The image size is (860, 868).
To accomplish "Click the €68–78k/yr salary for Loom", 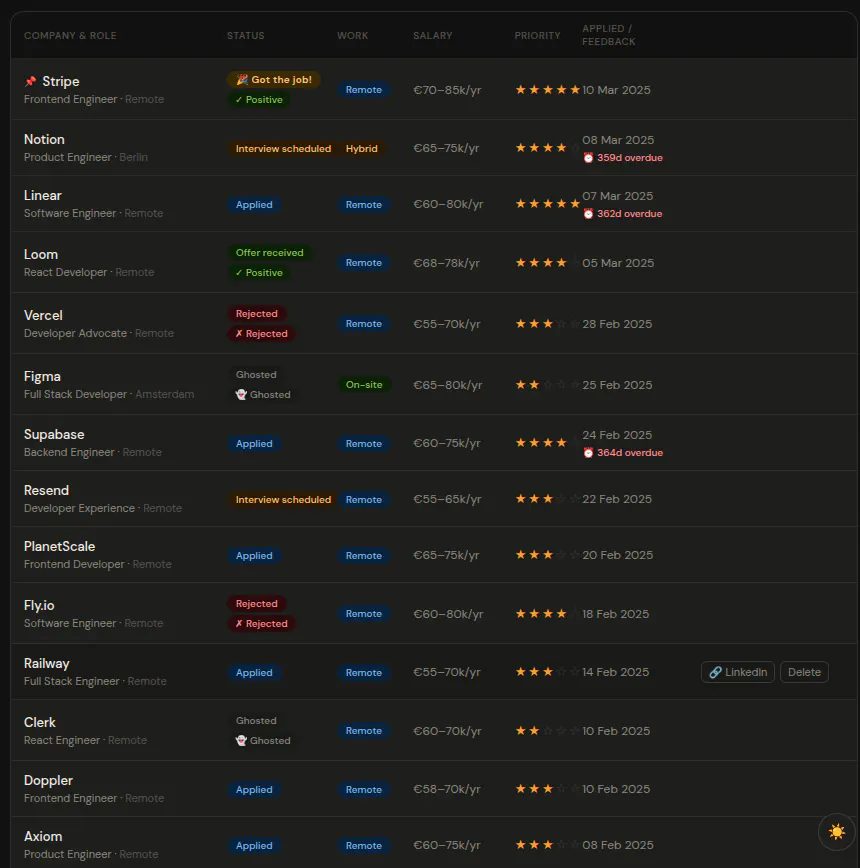I will point(447,262).
